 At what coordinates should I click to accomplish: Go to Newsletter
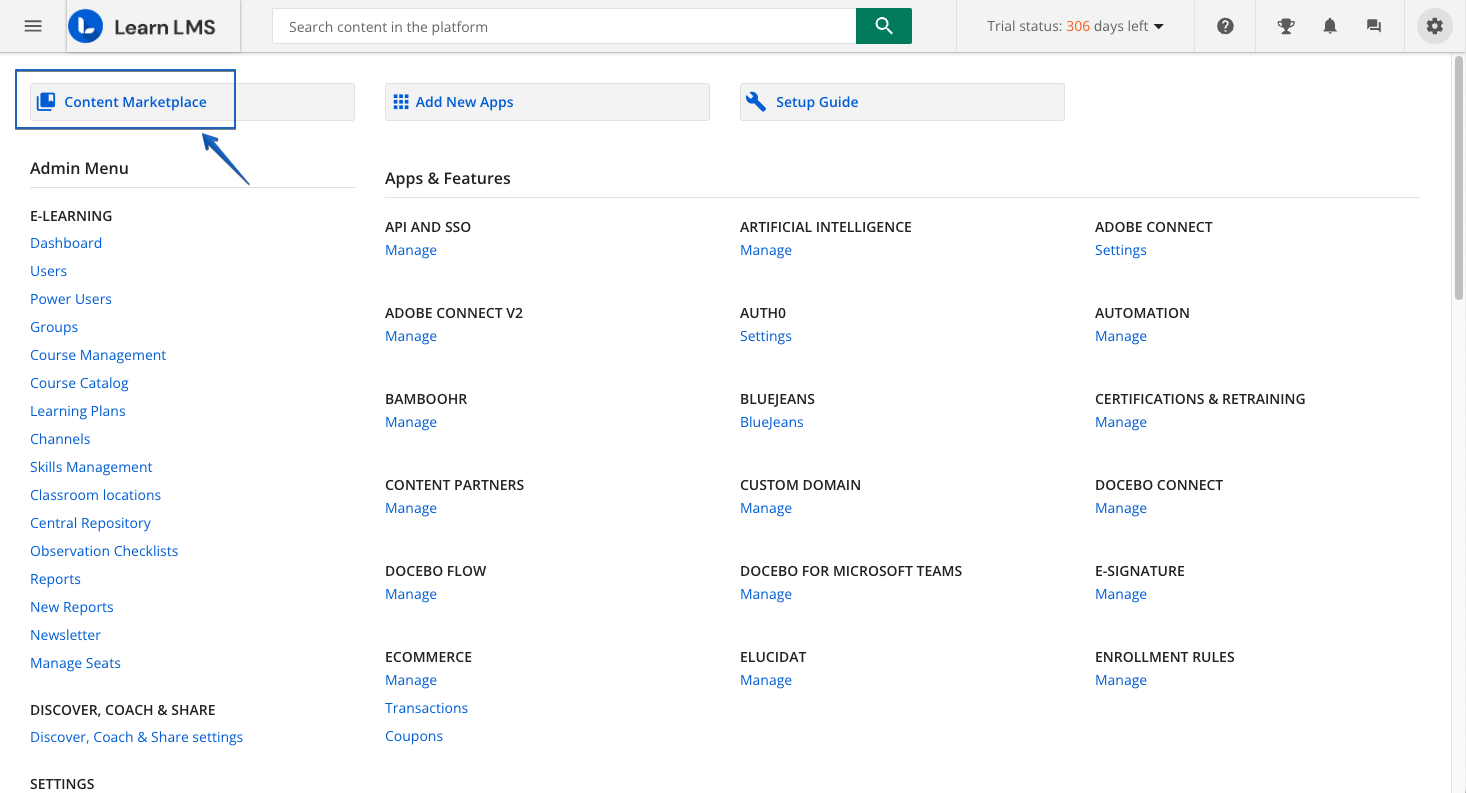coord(65,635)
